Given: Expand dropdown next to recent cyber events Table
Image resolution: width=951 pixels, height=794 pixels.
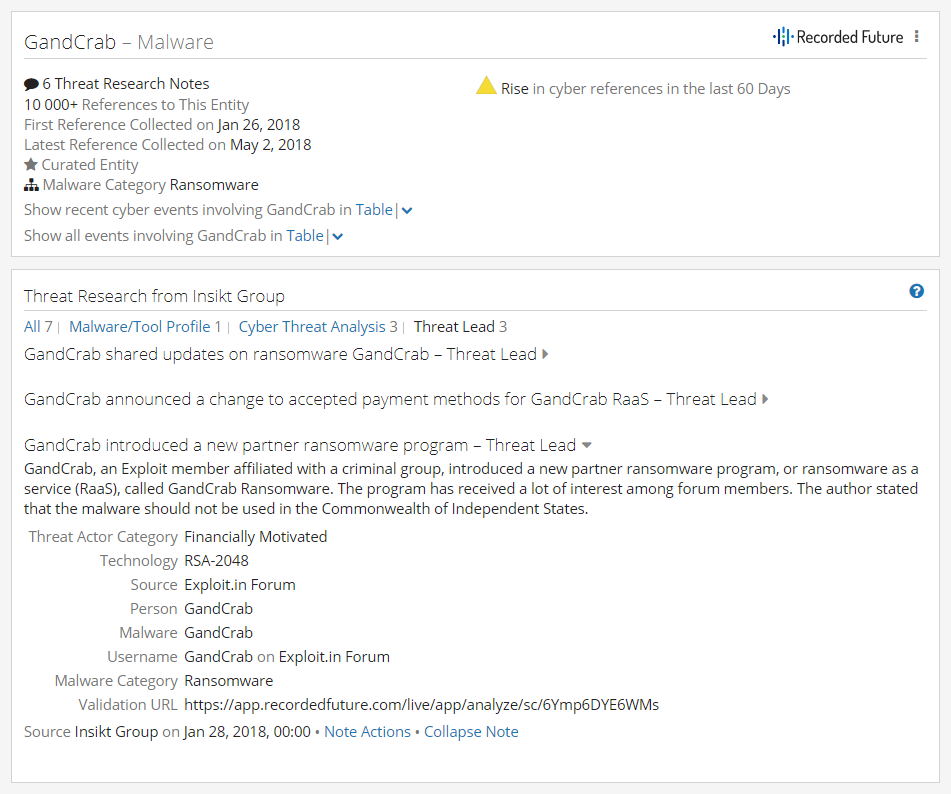Looking at the screenshot, I should [407, 210].
